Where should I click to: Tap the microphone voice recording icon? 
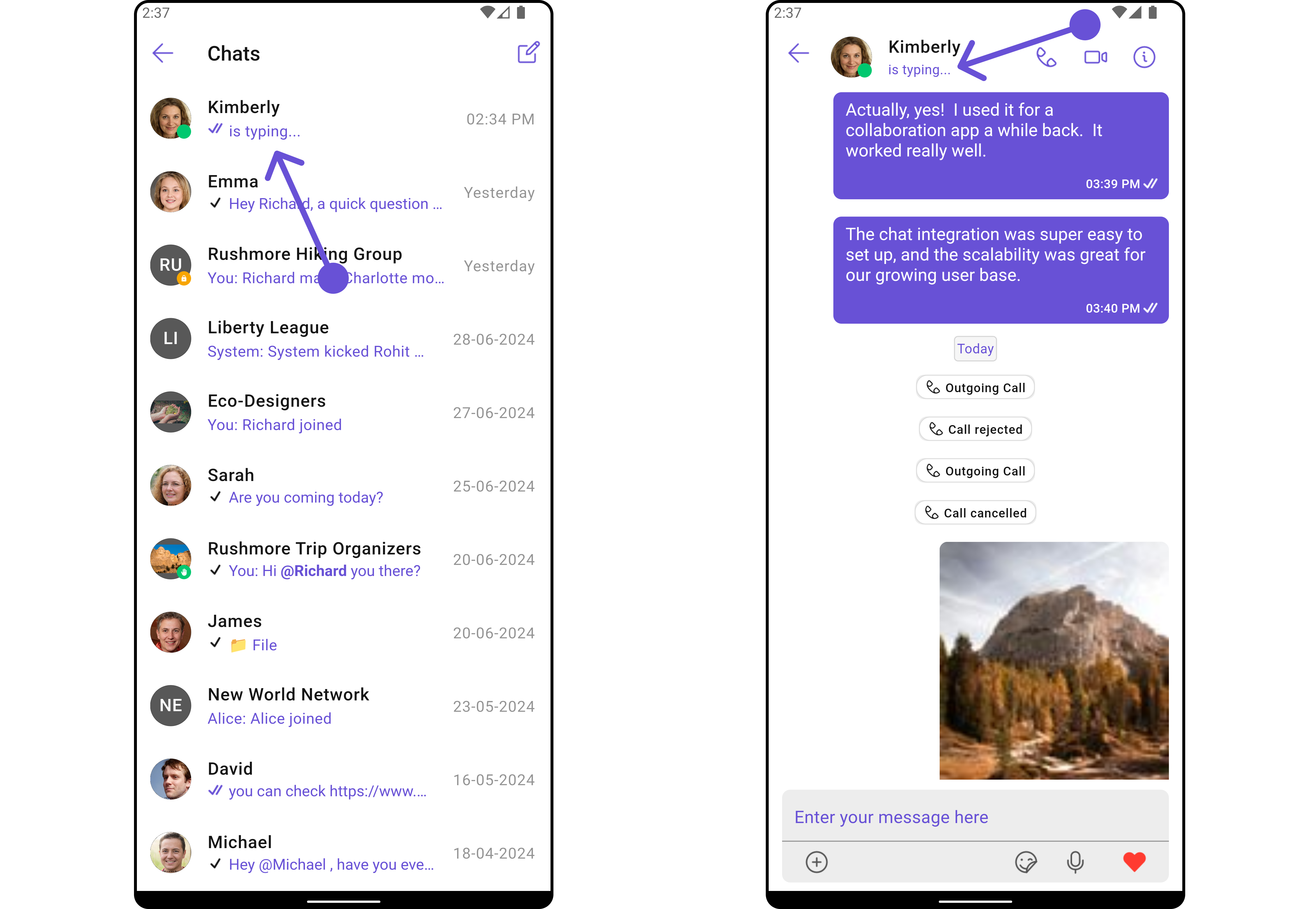1075,862
